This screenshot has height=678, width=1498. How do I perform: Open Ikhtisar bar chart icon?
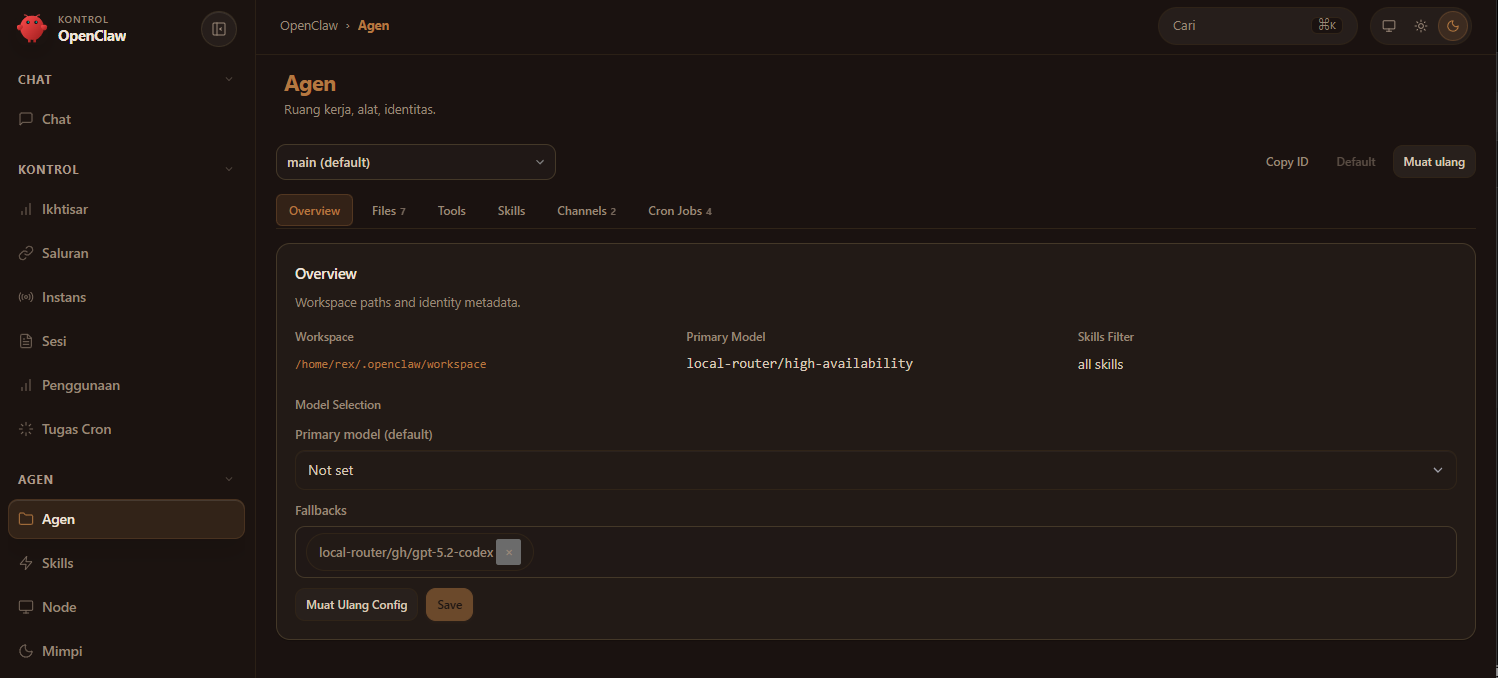coord(26,209)
